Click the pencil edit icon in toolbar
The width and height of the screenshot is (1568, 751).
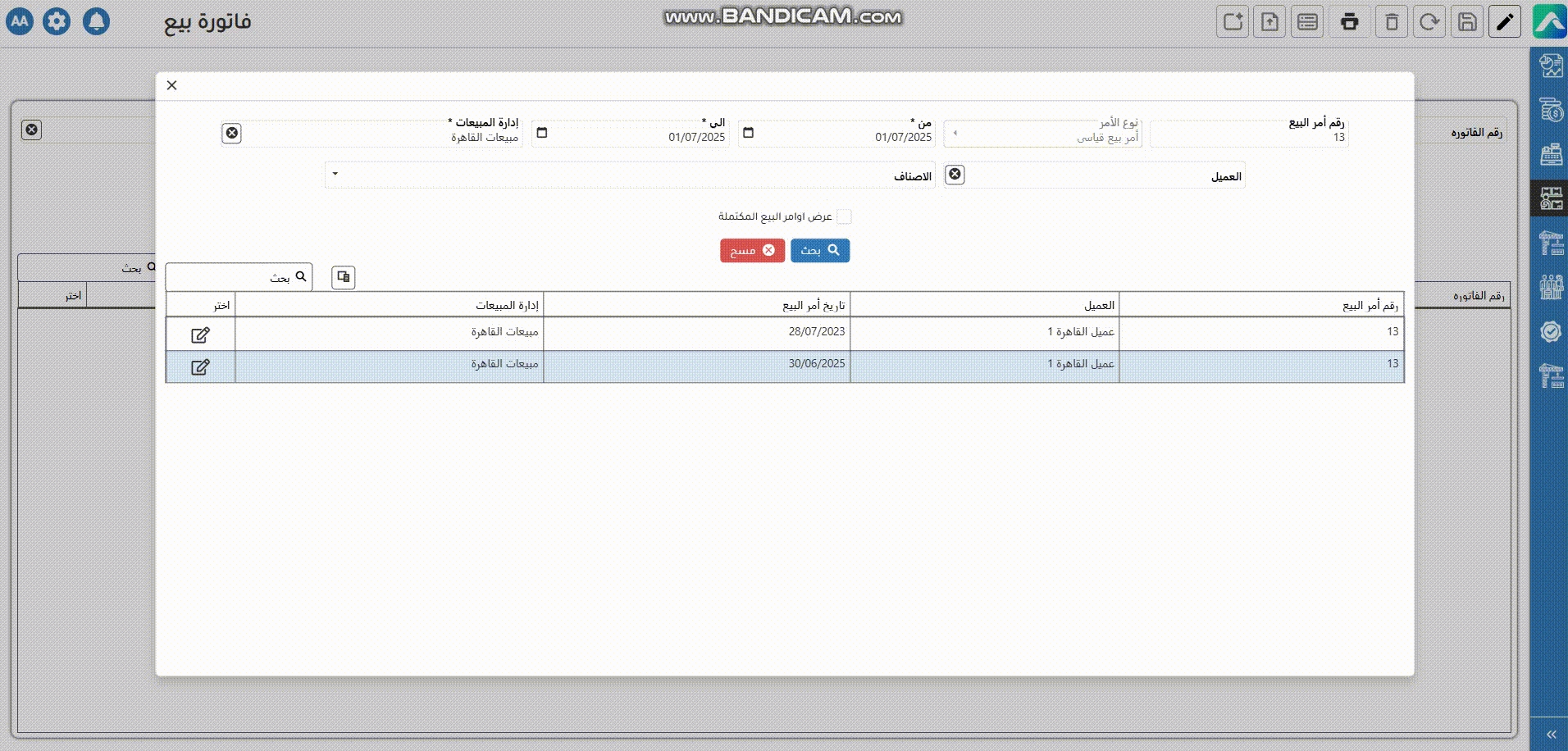tap(1505, 22)
